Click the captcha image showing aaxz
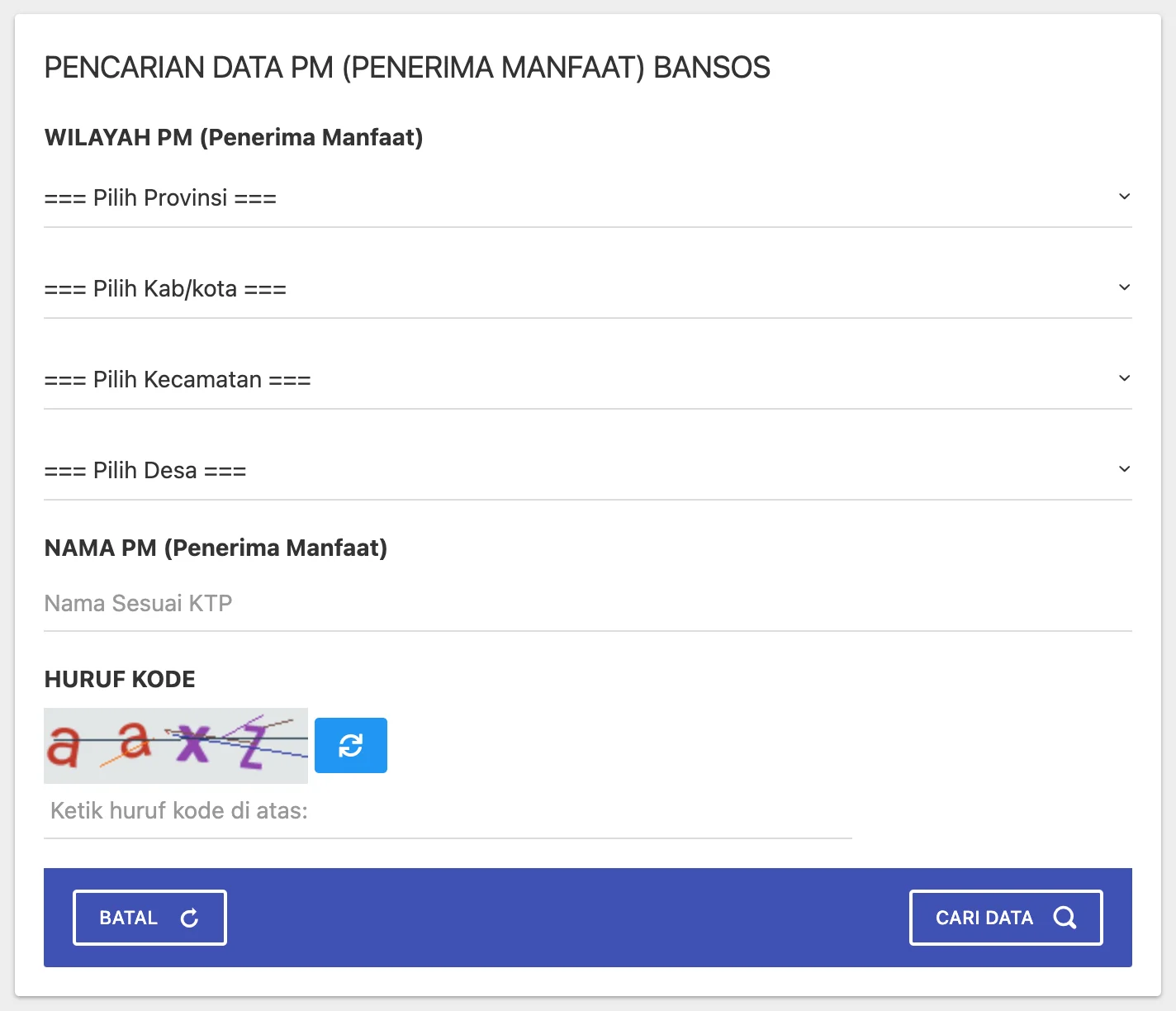 [x=175, y=745]
